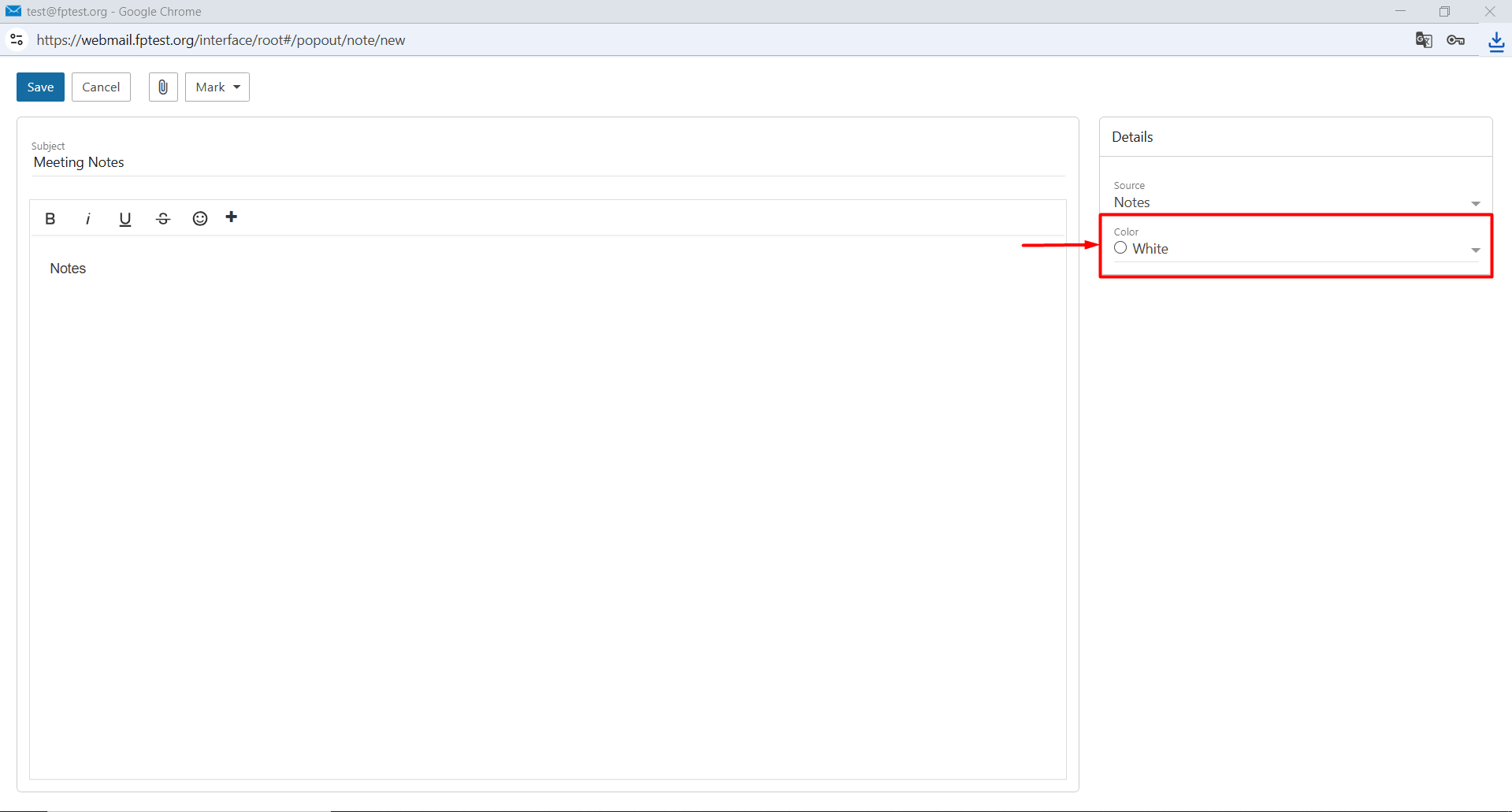The image size is (1512, 812).
Task: Open saved passwords key icon
Action: coord(1456,40)
